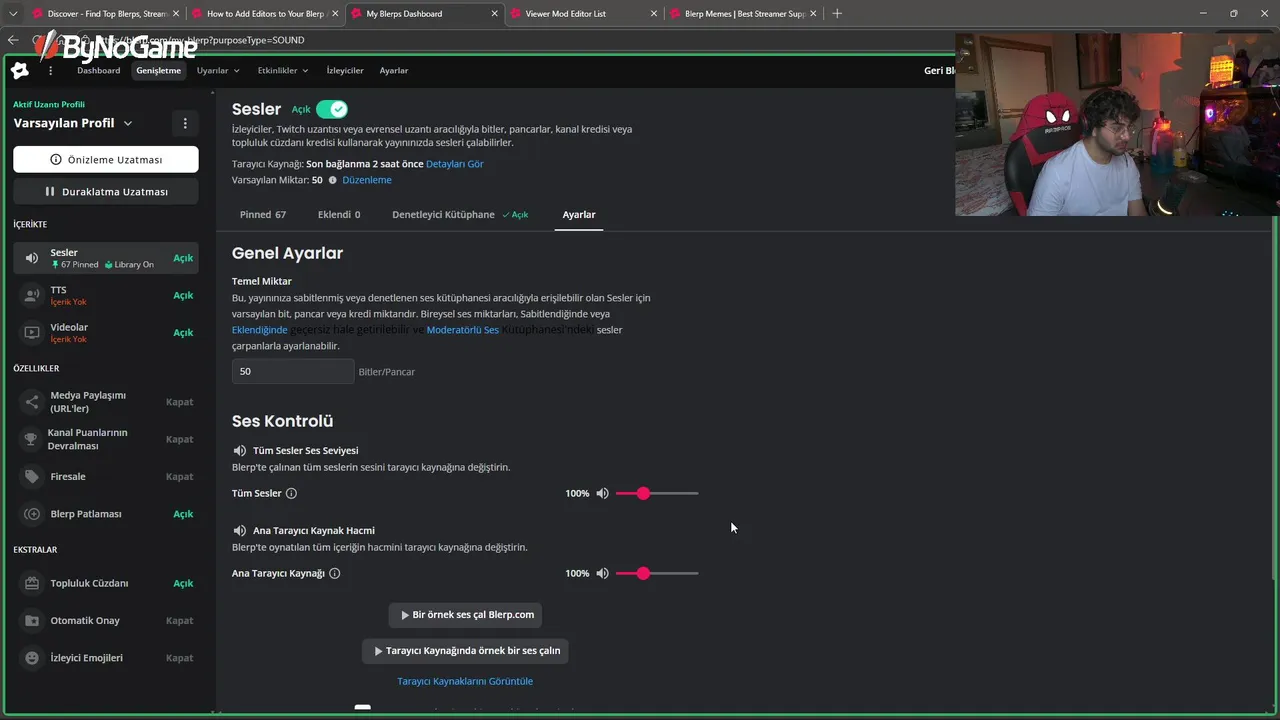Click the Otomatik Onay icon

coord(32,620)
